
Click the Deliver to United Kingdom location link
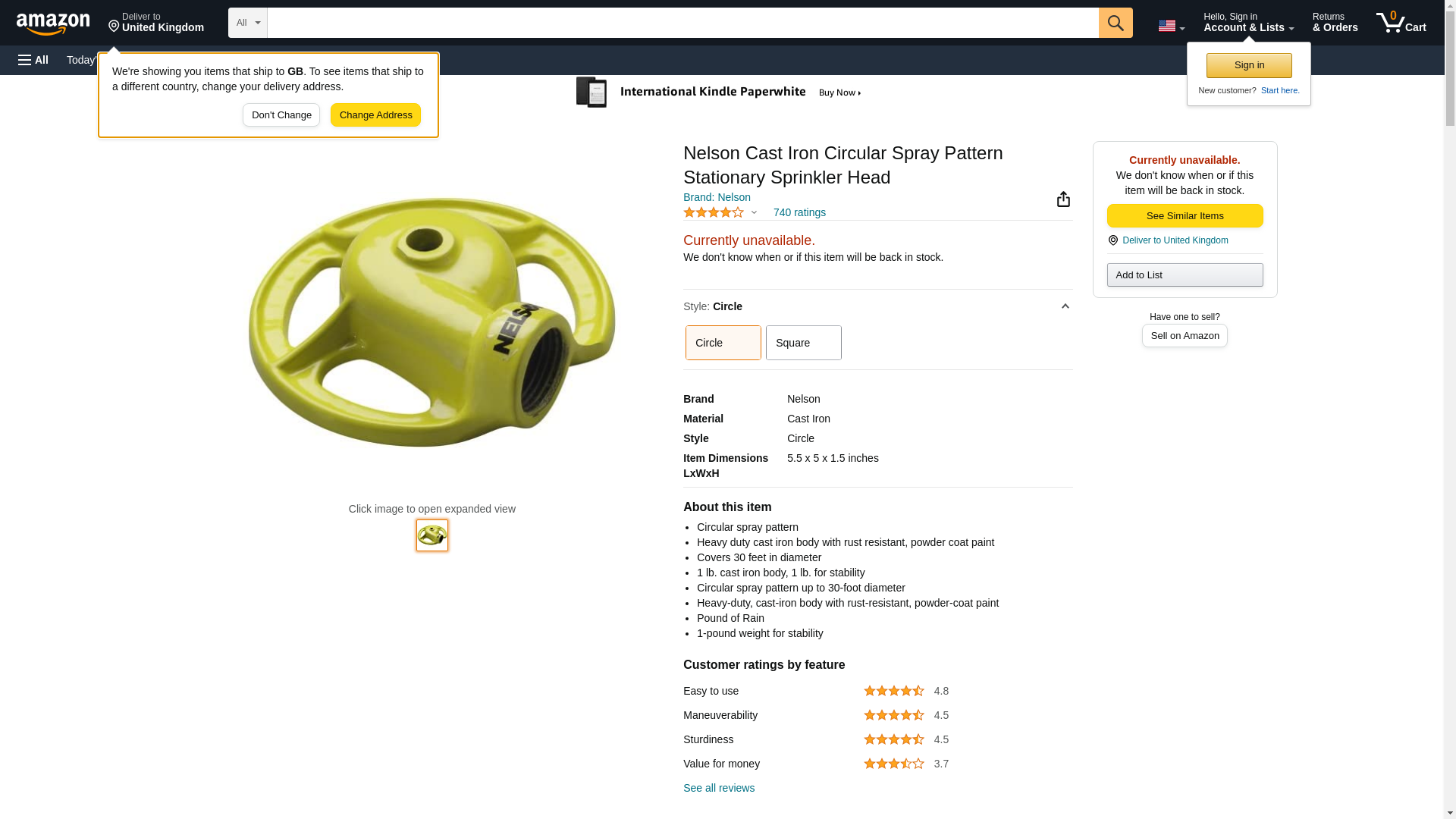pyautogui.click(x=1175, y=240)
